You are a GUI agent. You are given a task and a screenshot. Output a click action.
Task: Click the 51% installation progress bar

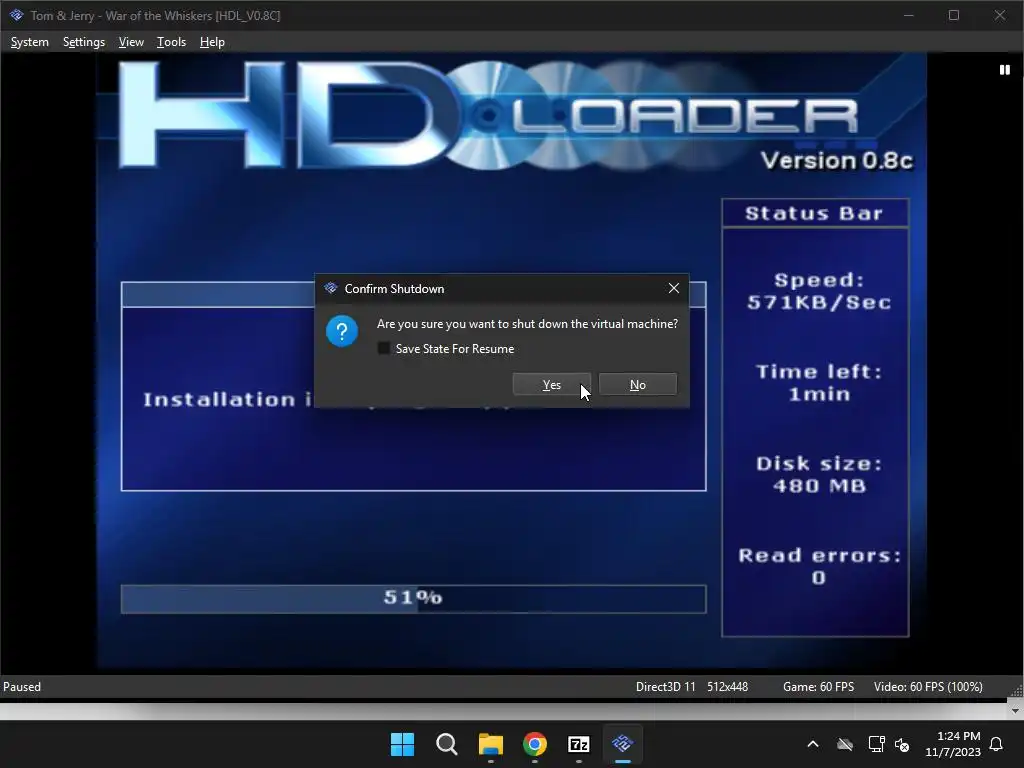413,599
